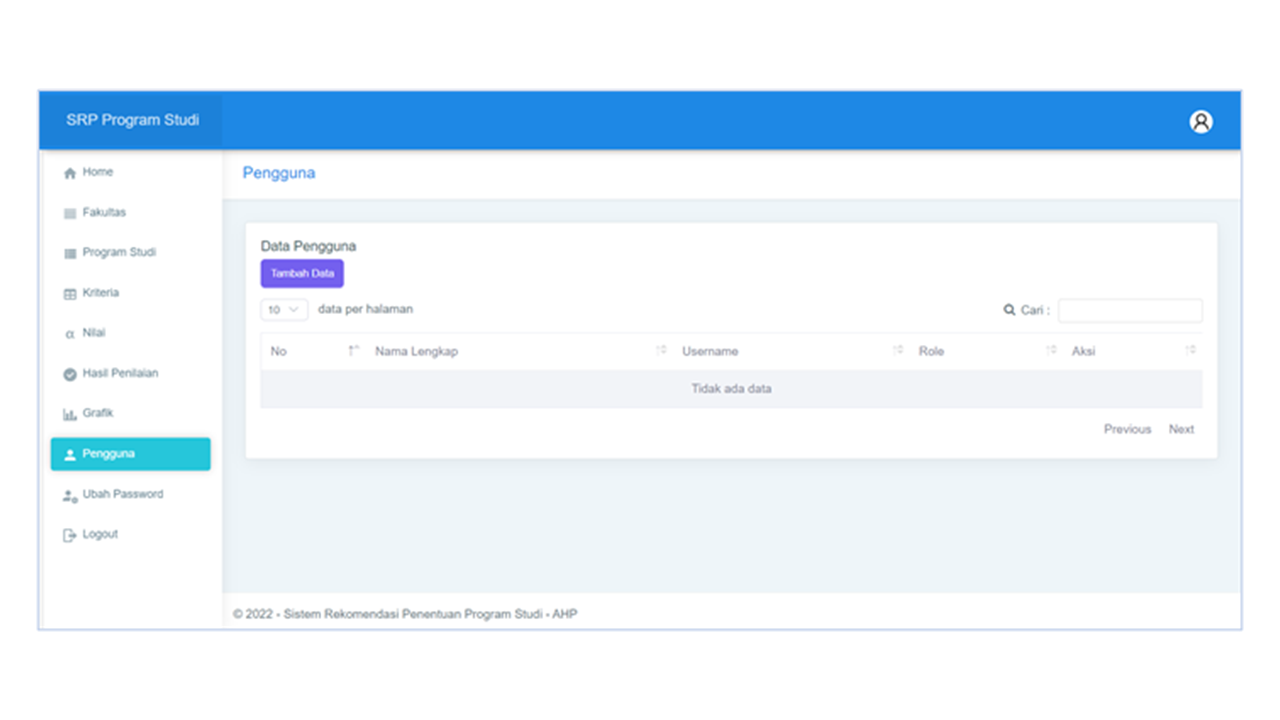Click the Grafik bar chart icon

click(x=70, y=414)
